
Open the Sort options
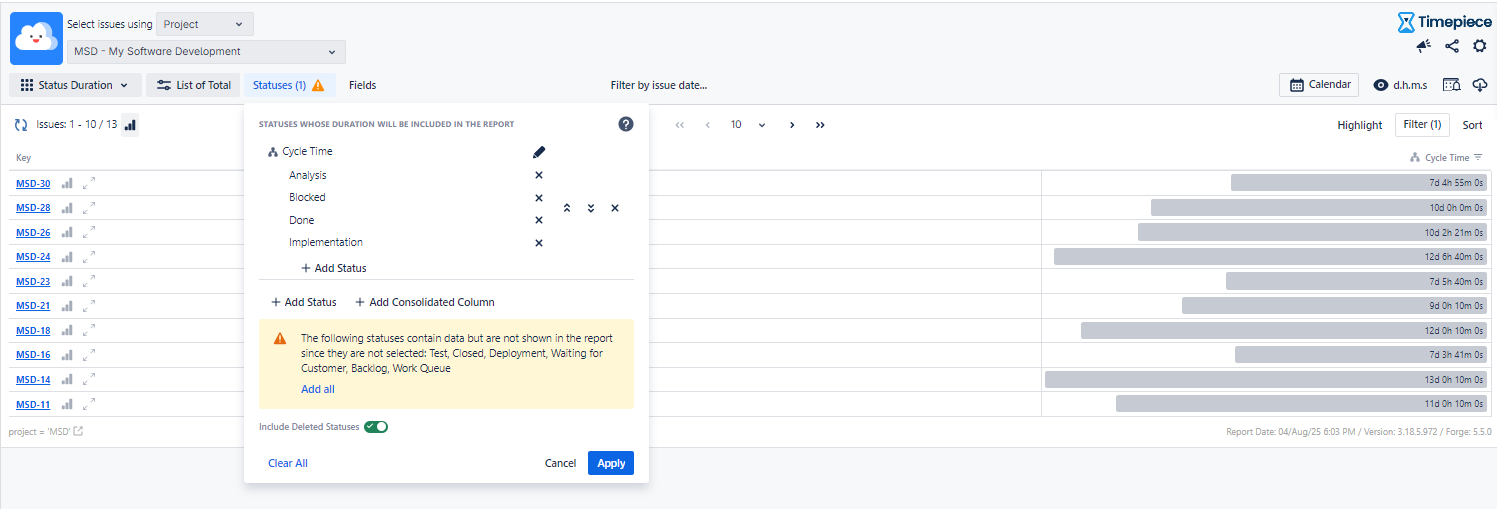(1472, 125)
